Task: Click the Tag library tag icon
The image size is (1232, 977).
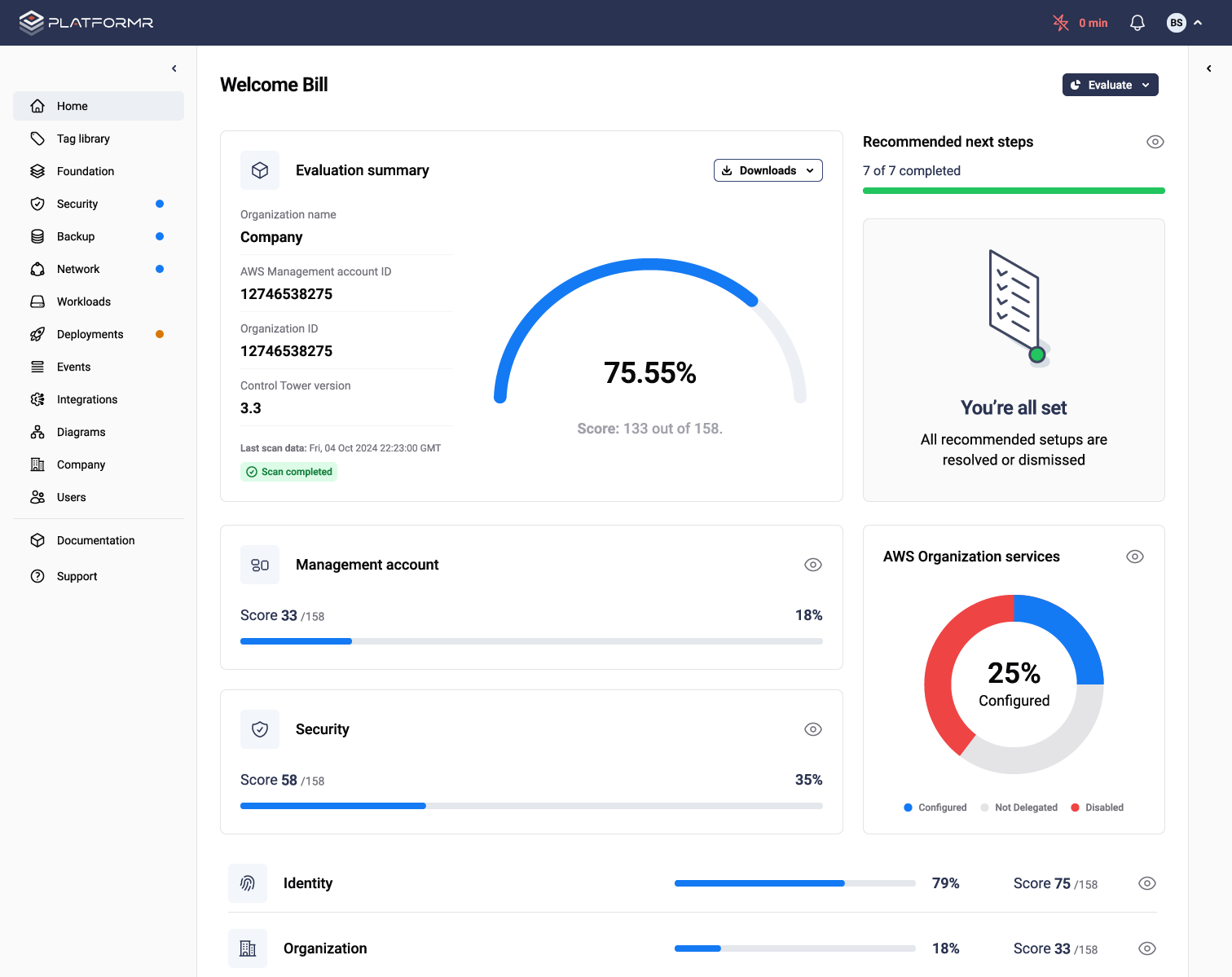Action: 37,139
